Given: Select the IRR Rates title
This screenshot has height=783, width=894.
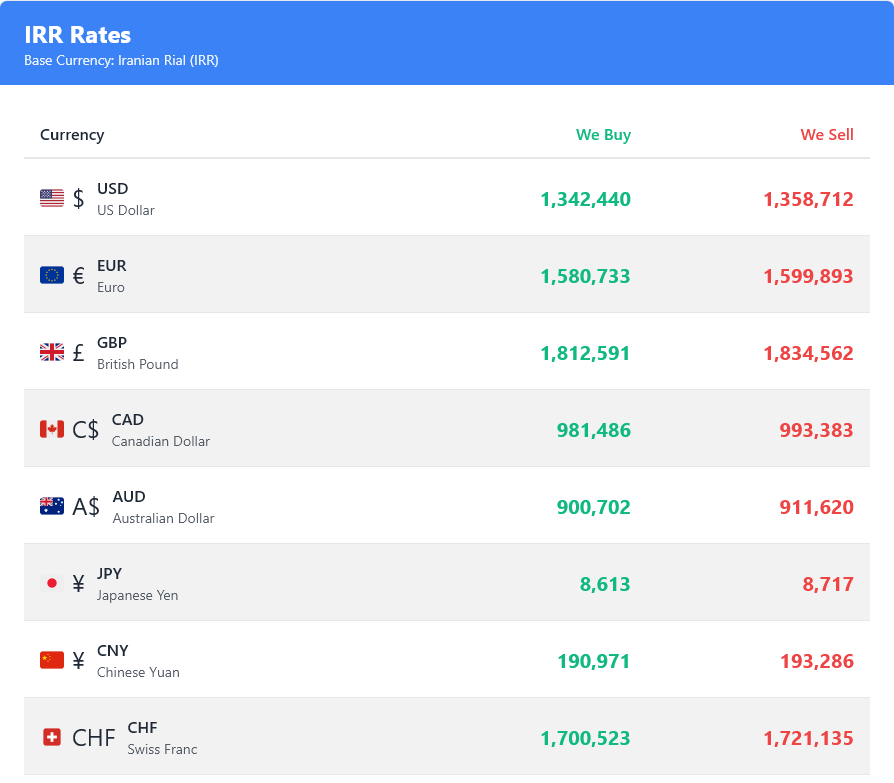Looking at the screenshot, I should coord(75,35).
